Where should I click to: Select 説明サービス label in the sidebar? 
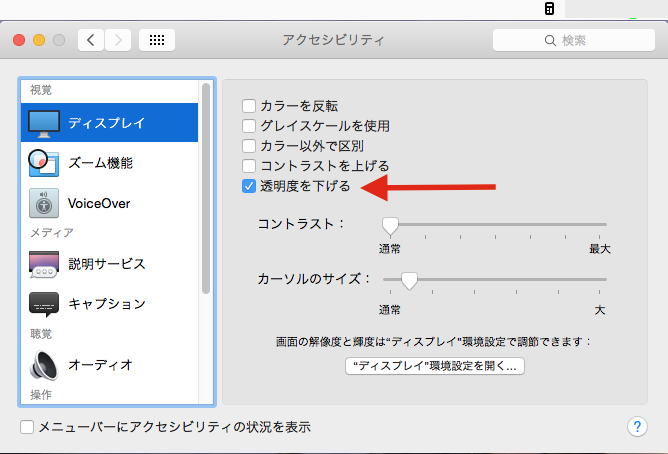click(107, 264)
